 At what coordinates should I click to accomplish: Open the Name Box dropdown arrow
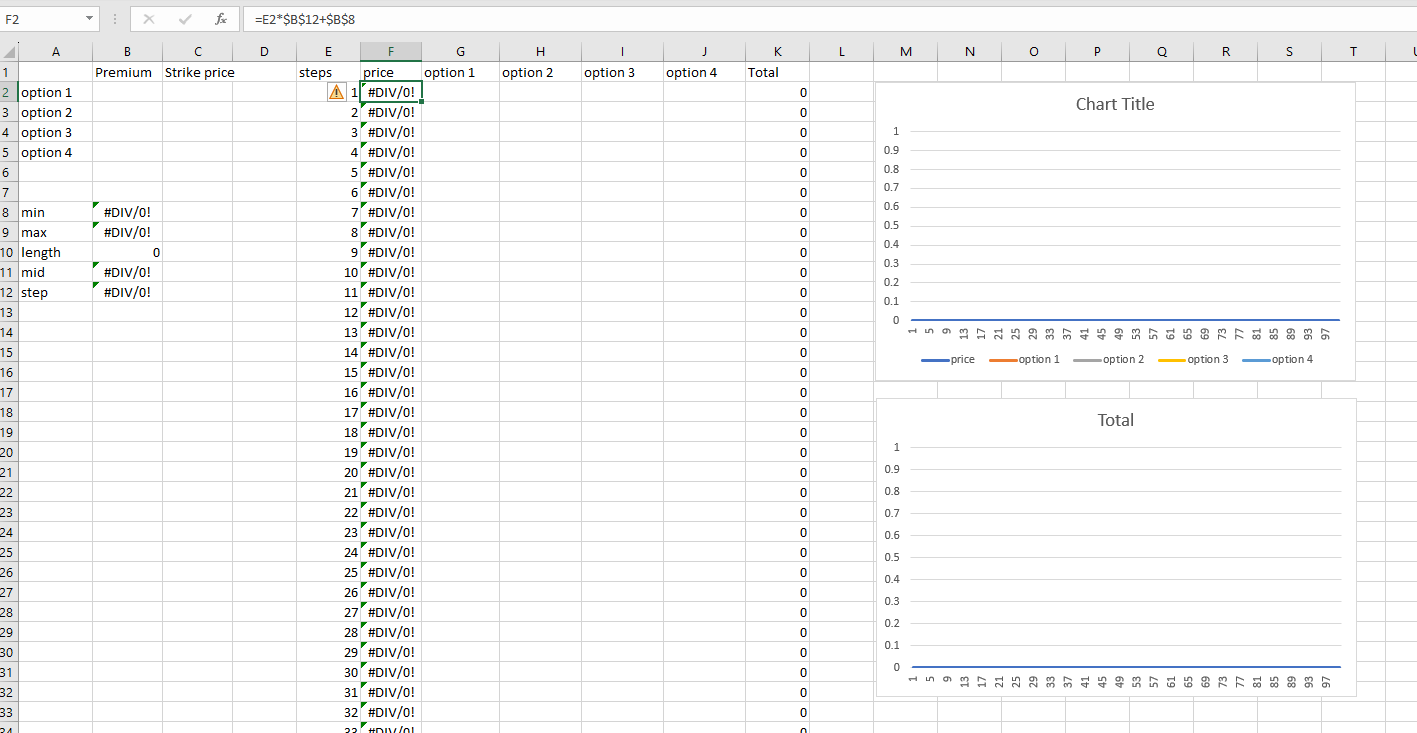click(x=88, y=17)
